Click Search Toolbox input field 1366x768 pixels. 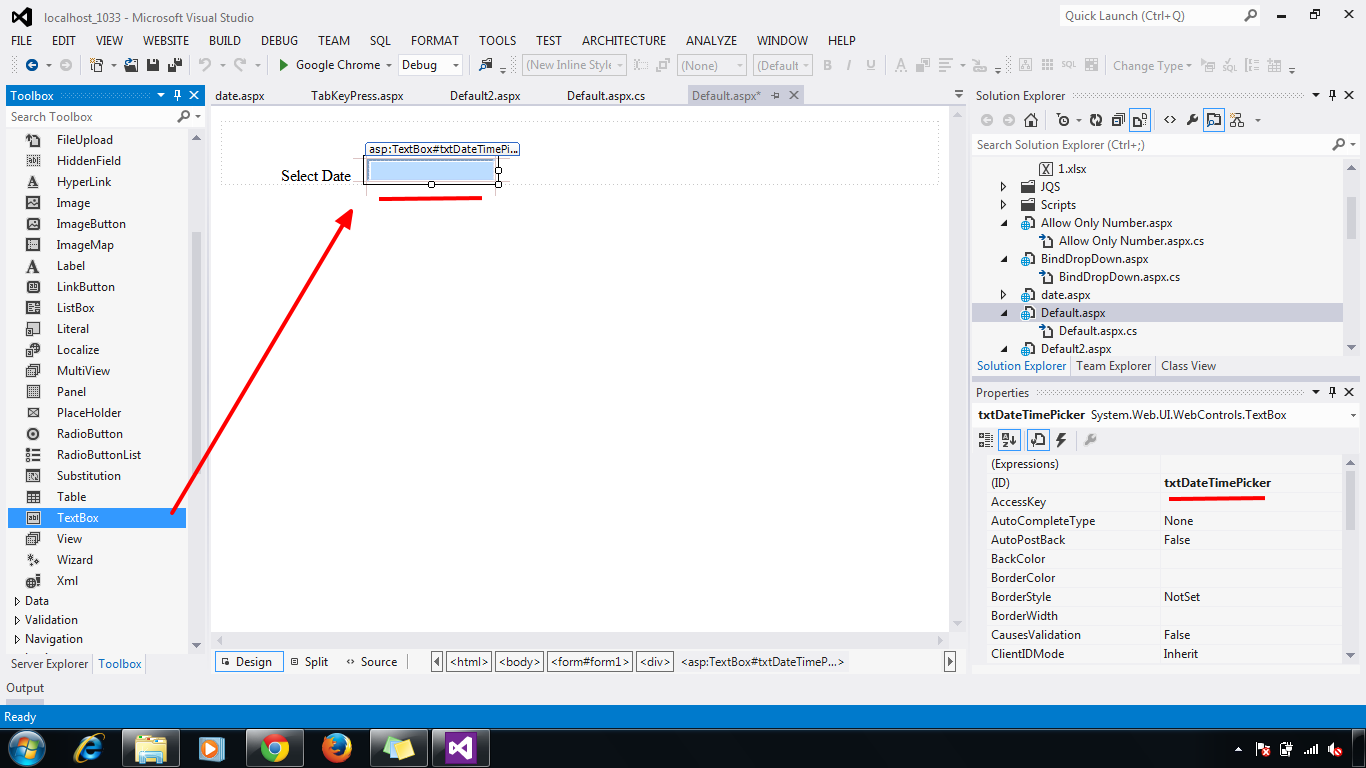click(92, 117)
